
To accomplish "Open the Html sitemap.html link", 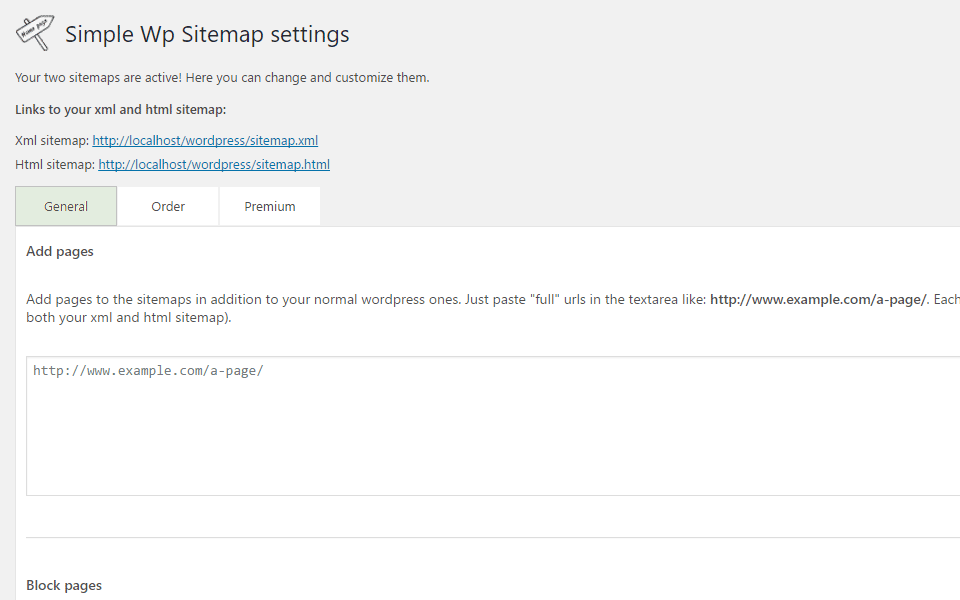I will click(213, 164).
